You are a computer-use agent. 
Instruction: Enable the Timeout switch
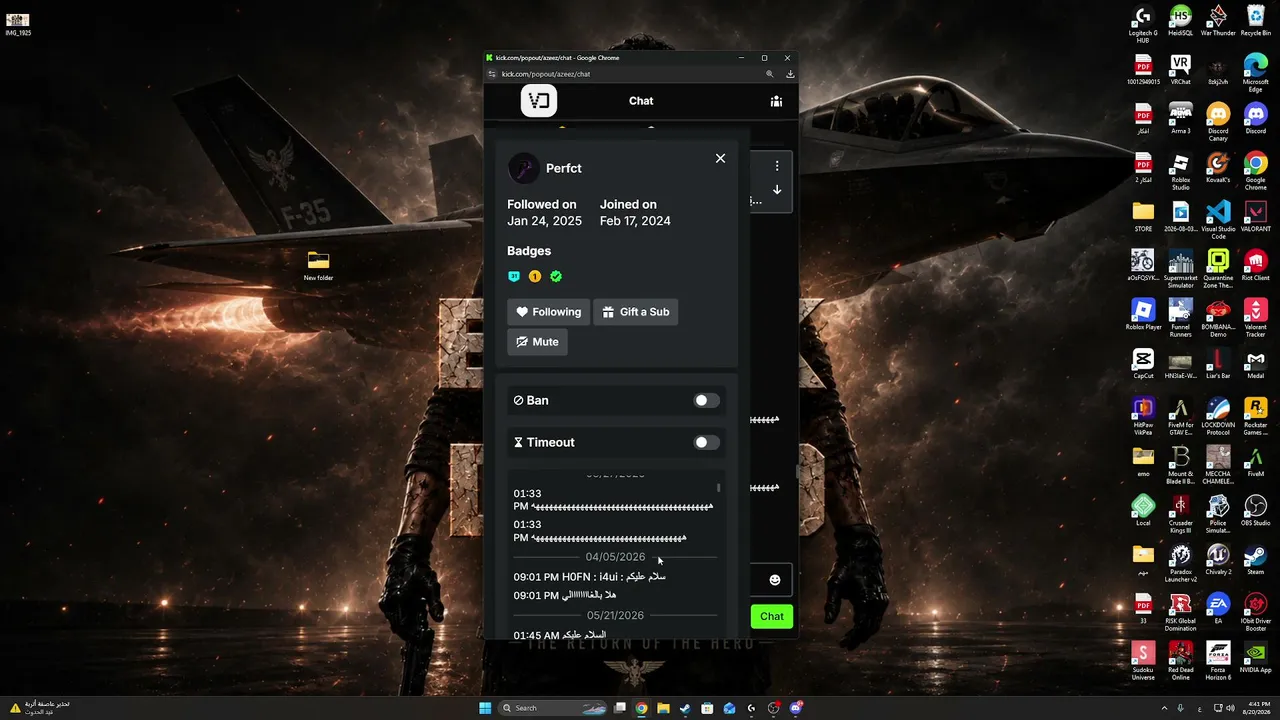point(706,443)
